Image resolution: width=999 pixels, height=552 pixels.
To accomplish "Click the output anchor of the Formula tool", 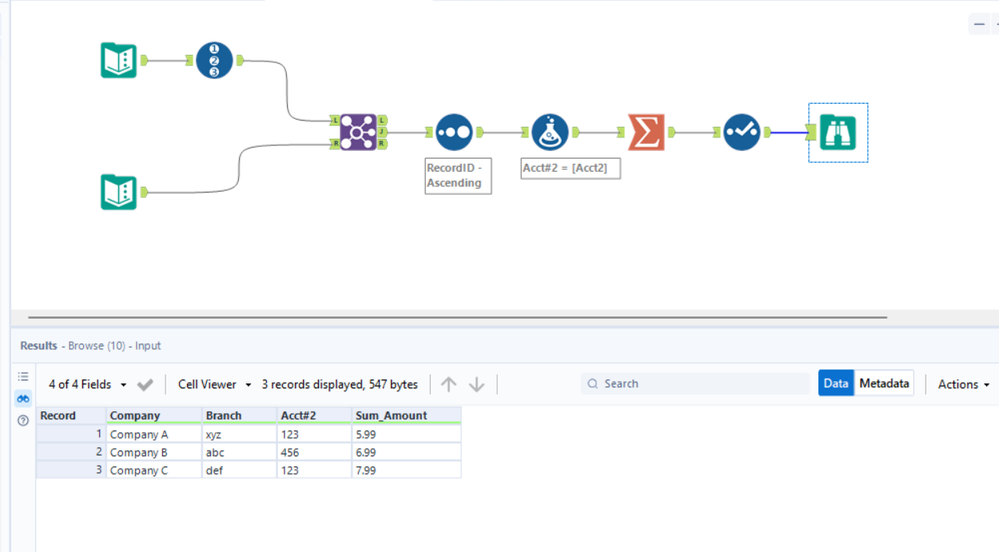I will point(576,133).
